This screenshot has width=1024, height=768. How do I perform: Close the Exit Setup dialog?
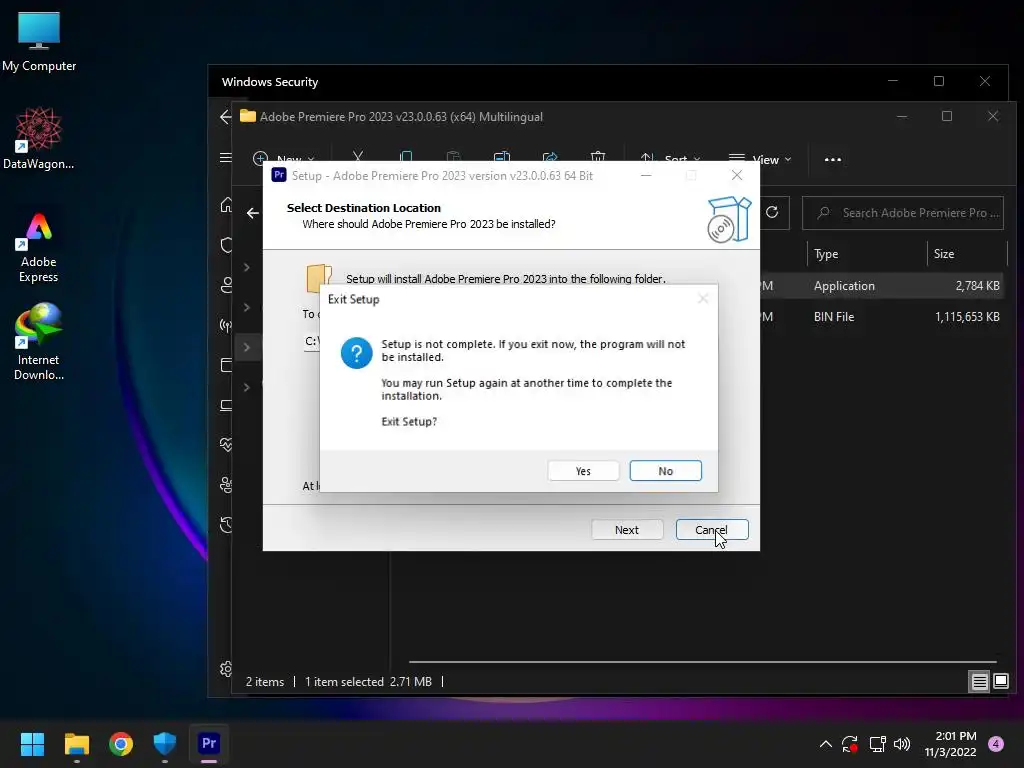(x=703, y=299)
